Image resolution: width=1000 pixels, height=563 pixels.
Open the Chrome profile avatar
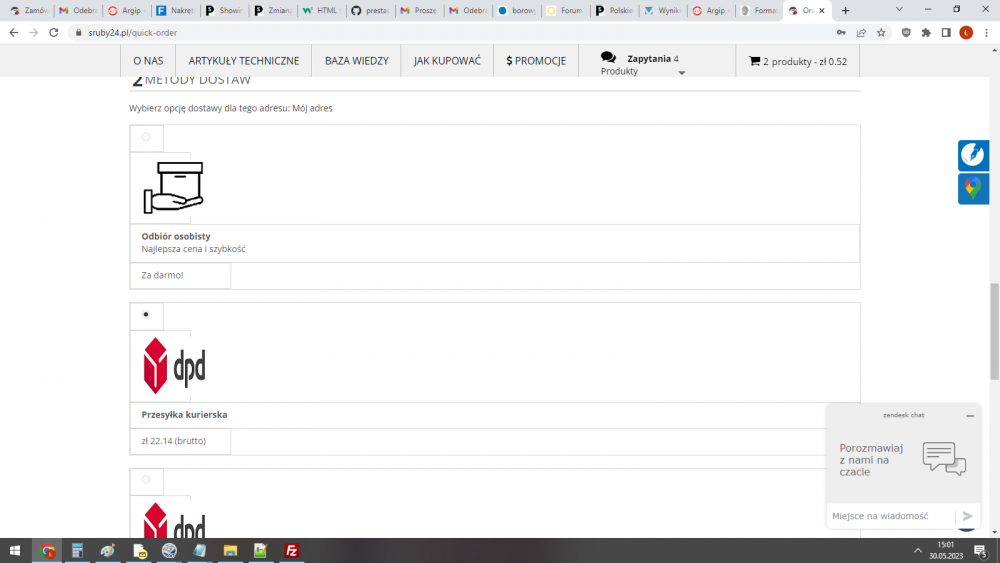click(x=966, y=33)
